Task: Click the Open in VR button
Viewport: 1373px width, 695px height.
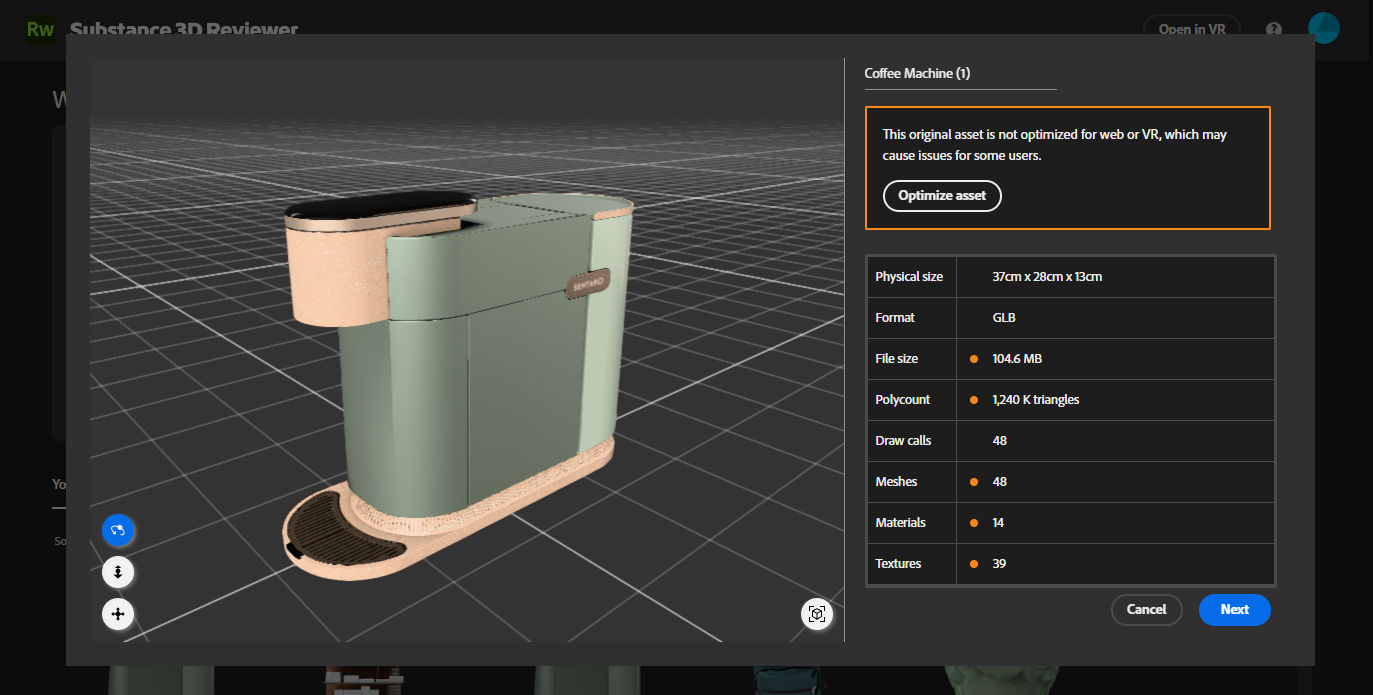Action: coord(1191,29)
